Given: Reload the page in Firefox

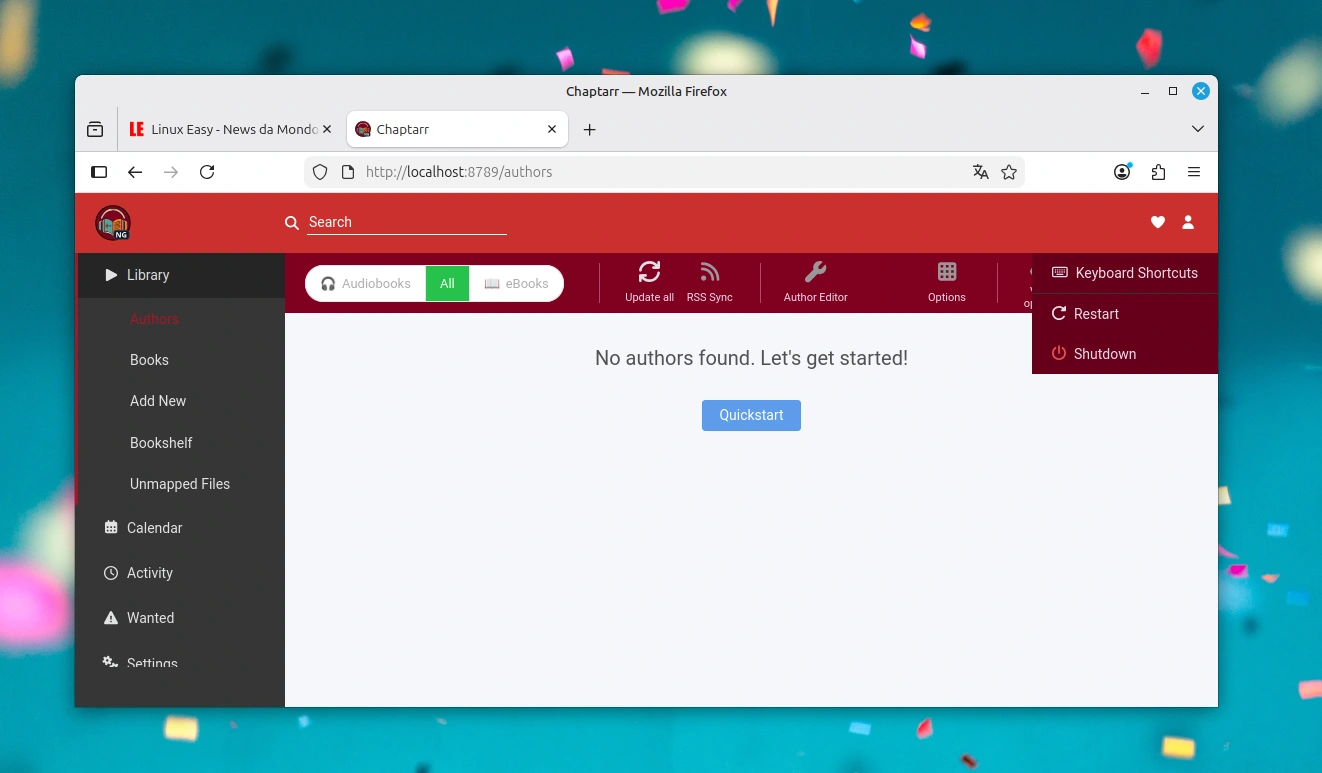Looking at the screenshot, I should [x=207, y=172].
